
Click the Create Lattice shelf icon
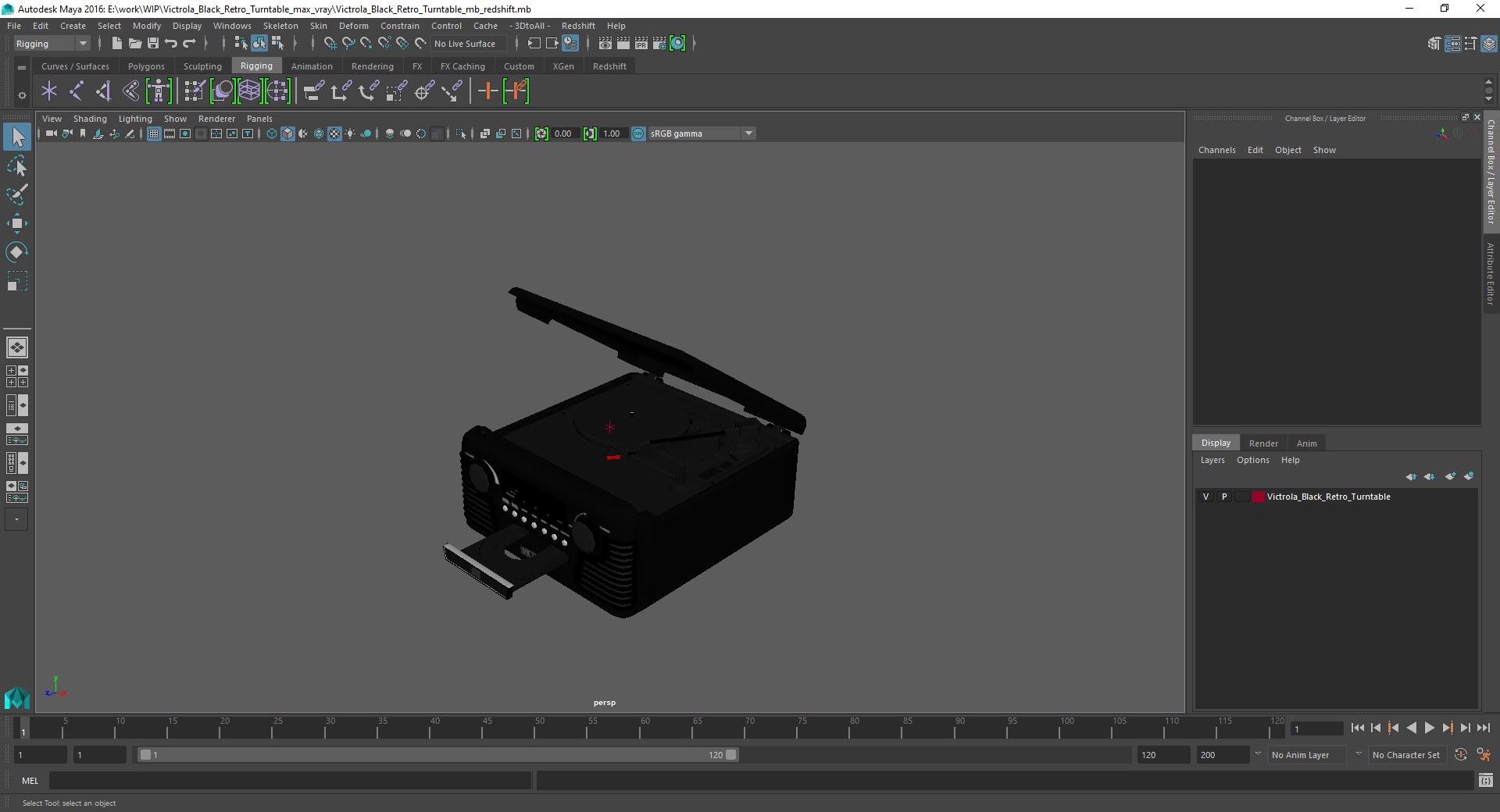(249, 91)
